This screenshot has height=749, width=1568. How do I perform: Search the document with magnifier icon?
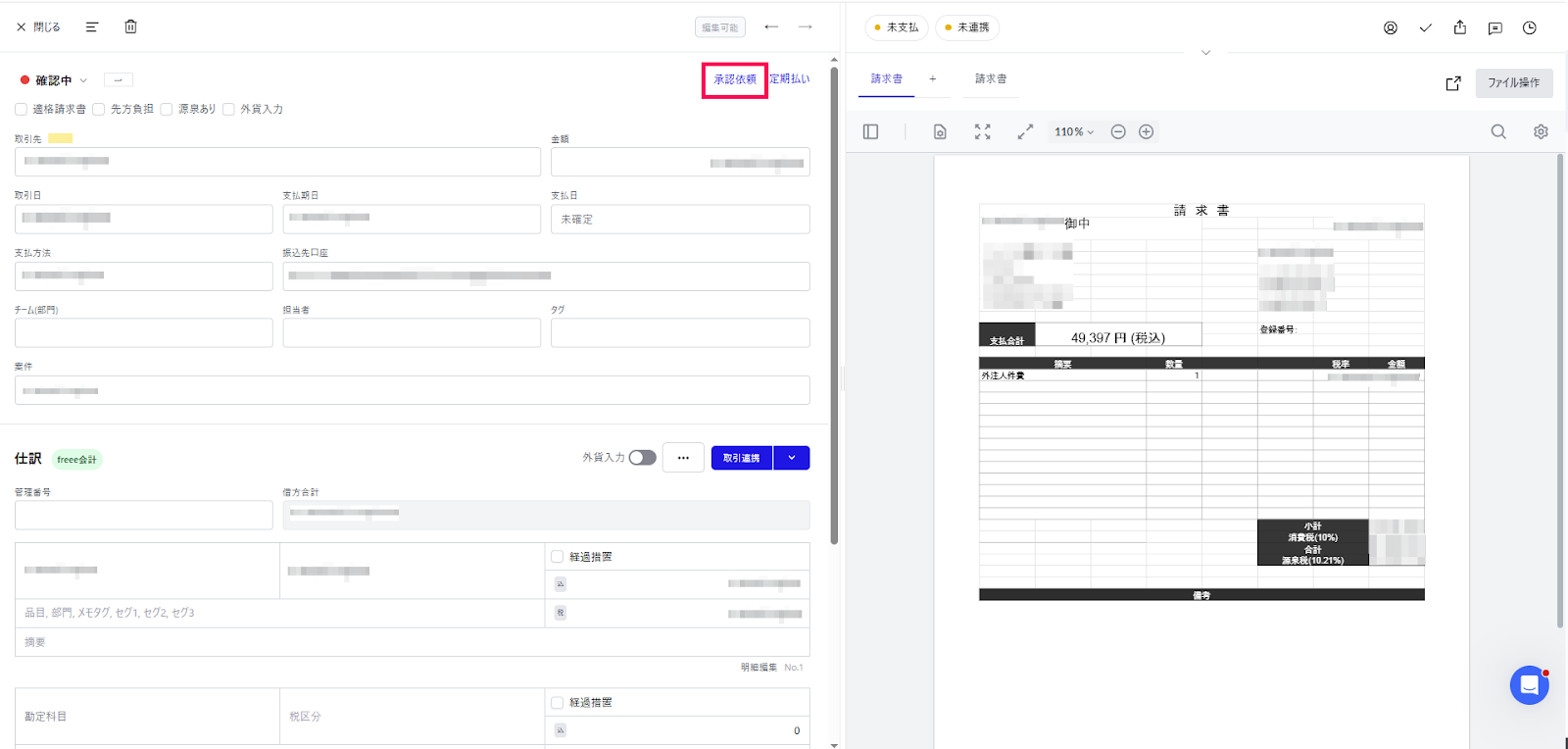[x=1498, y=131]
